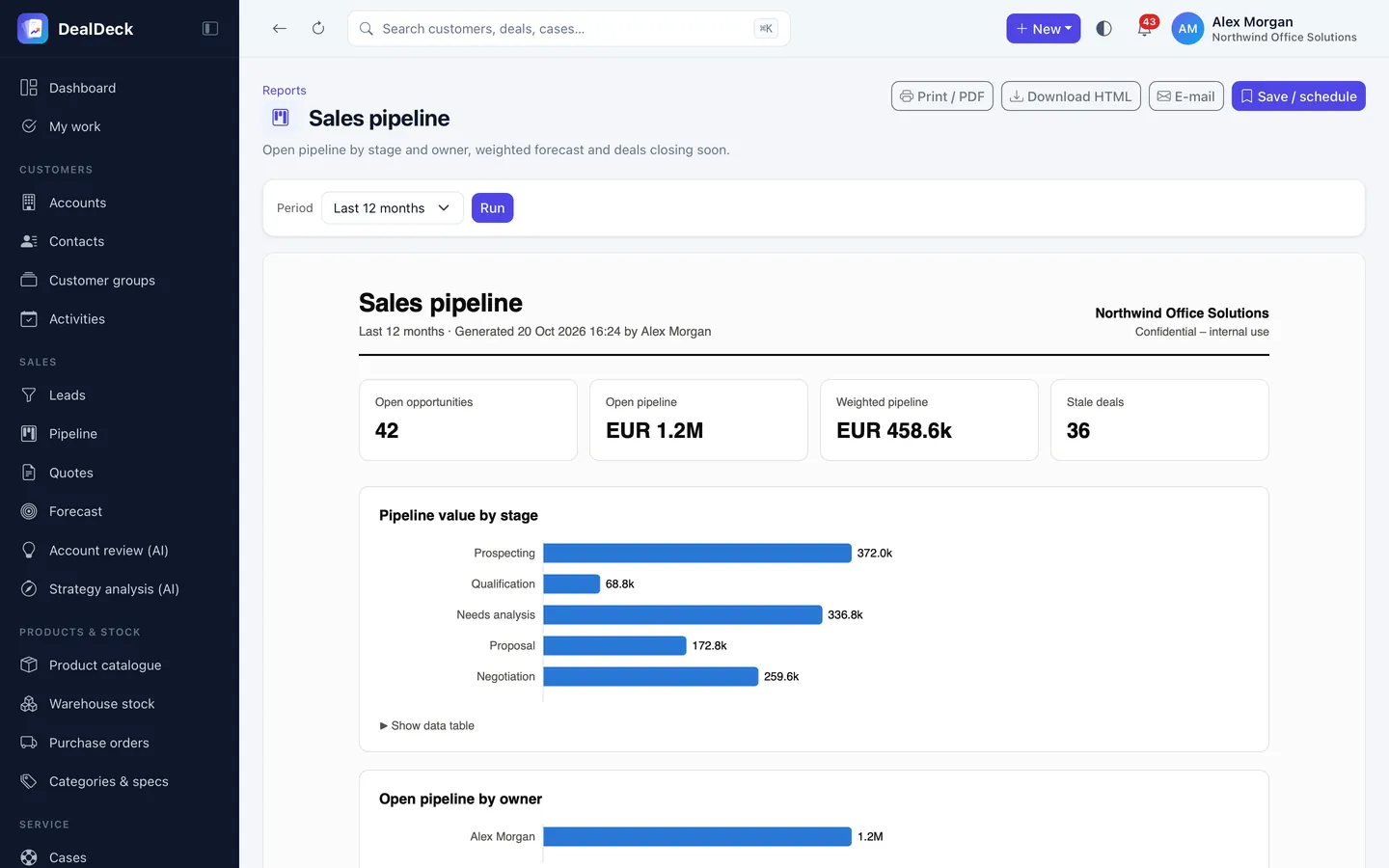Expand Show data table under Pipeline value by stage
Viewport: 1389px width, 868px height.
click(x=427, y=726)
